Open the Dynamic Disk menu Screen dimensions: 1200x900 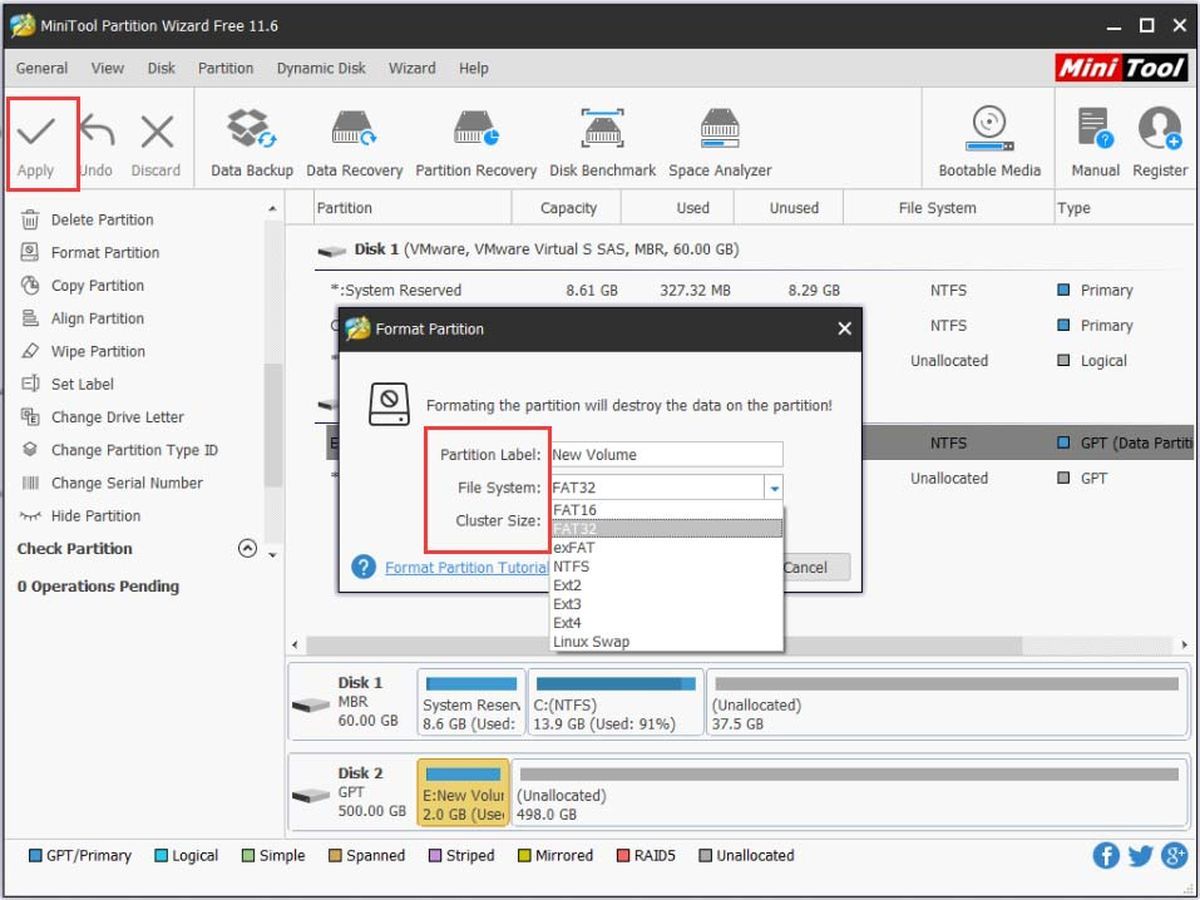pos(320,68)
